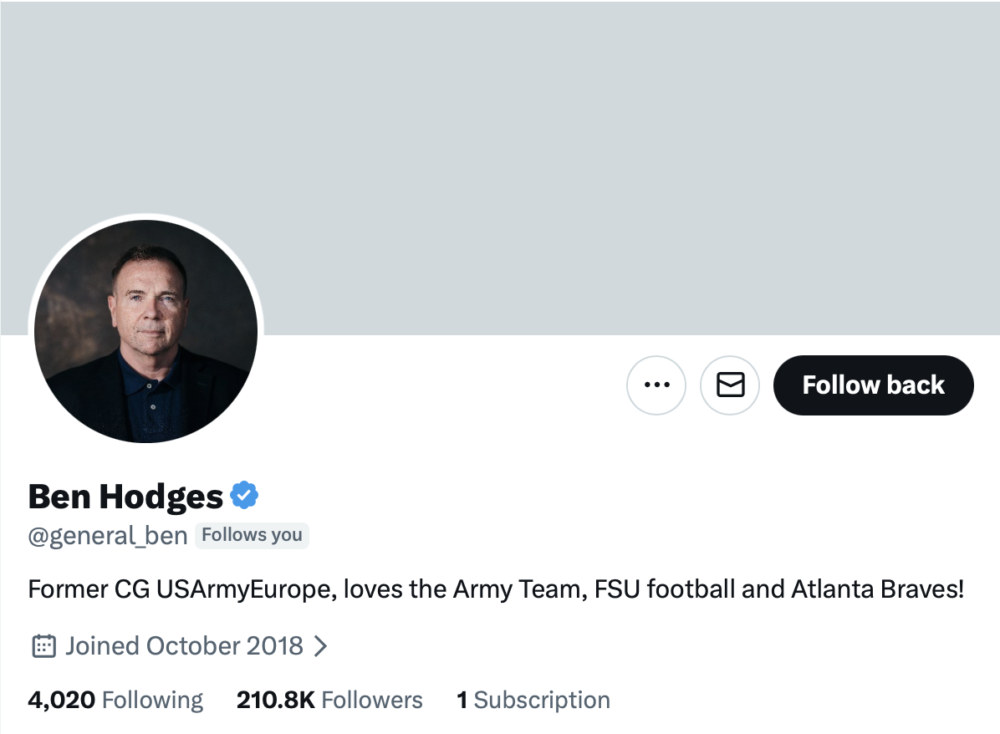Open Ben Hodges' profile photo

(x=146, y=331)
